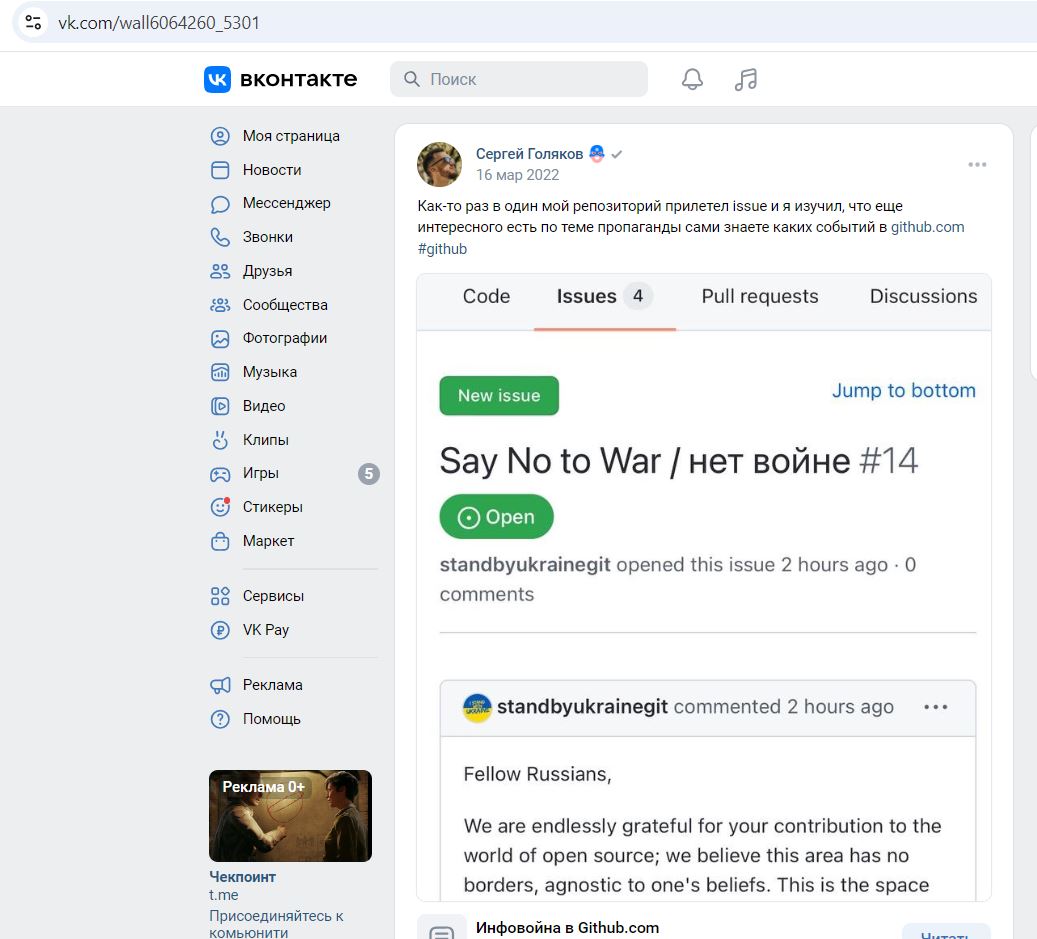This screenshot has width=1037, height=939.
Task: Click the Звонки phone icon
Action: coord(220,237)
